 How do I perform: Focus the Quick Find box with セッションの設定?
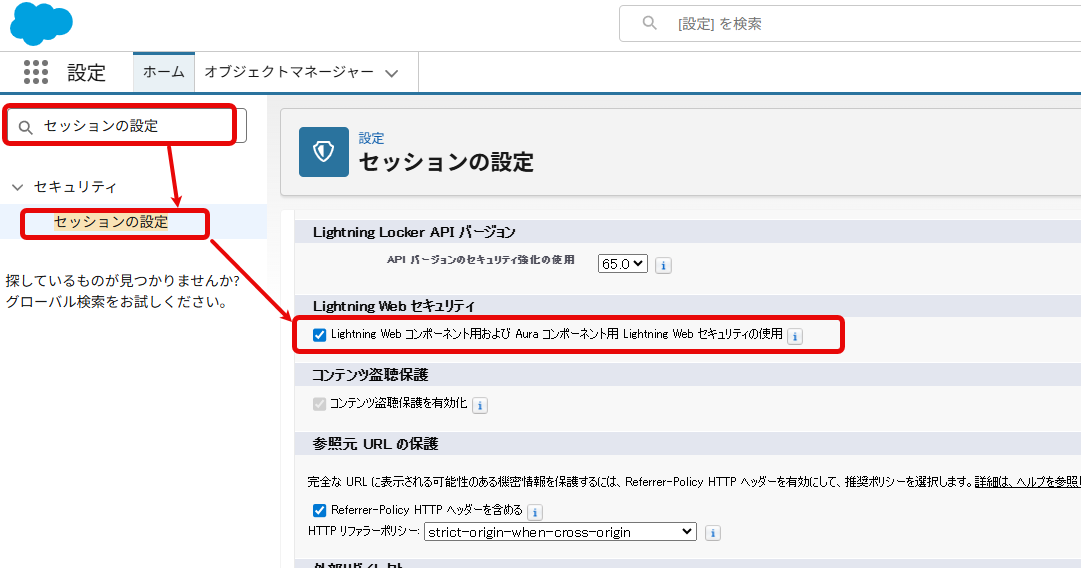(125, 126)
